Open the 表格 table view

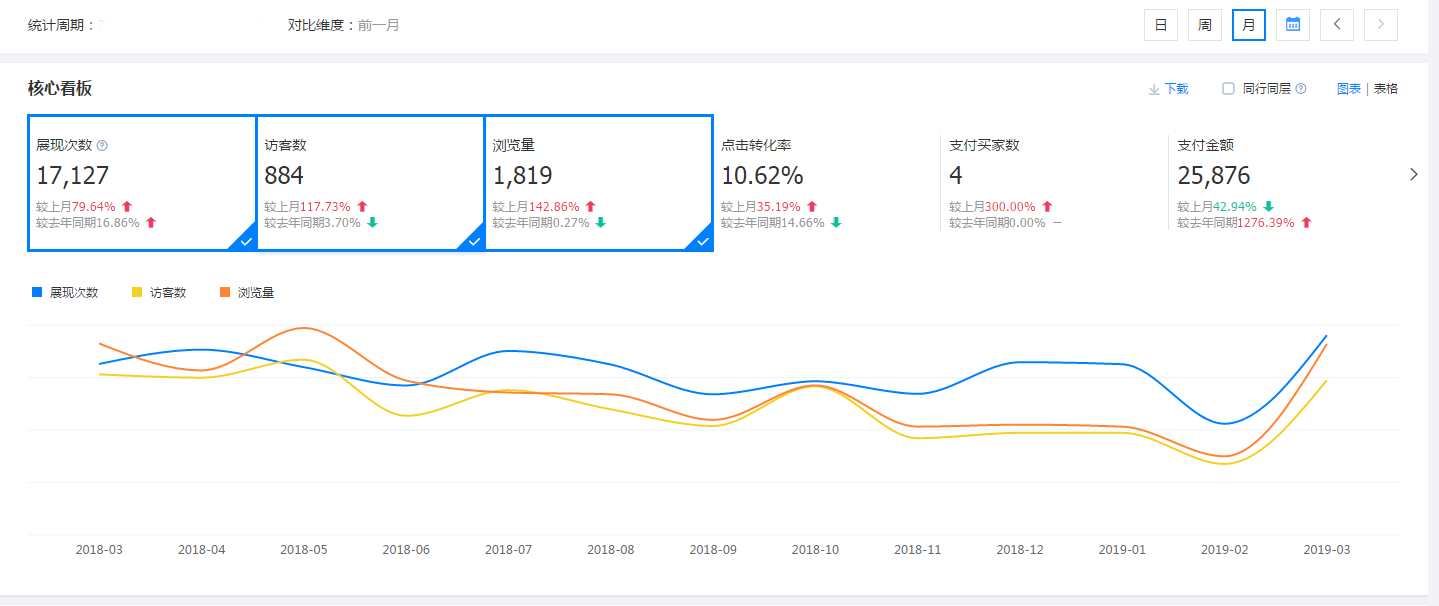pyautogui.click(x=1386, y=88)
